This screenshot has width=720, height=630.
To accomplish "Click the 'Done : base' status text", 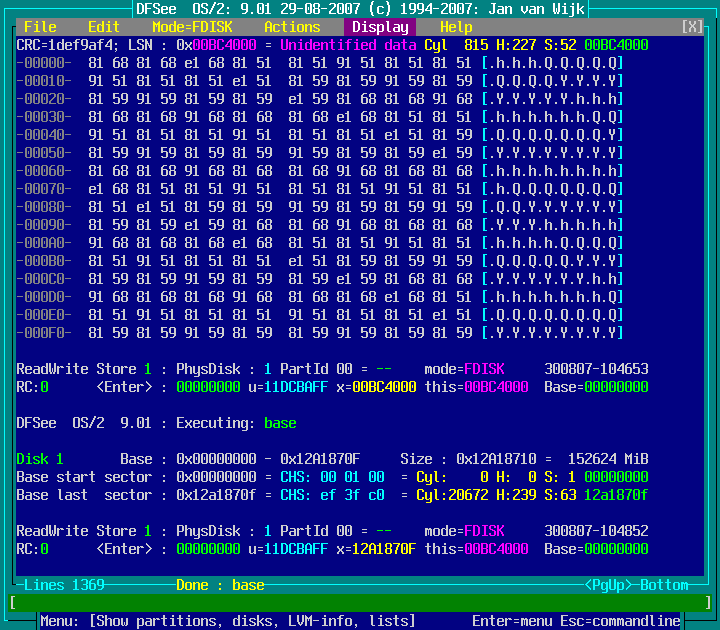I will tap(220, 585).
